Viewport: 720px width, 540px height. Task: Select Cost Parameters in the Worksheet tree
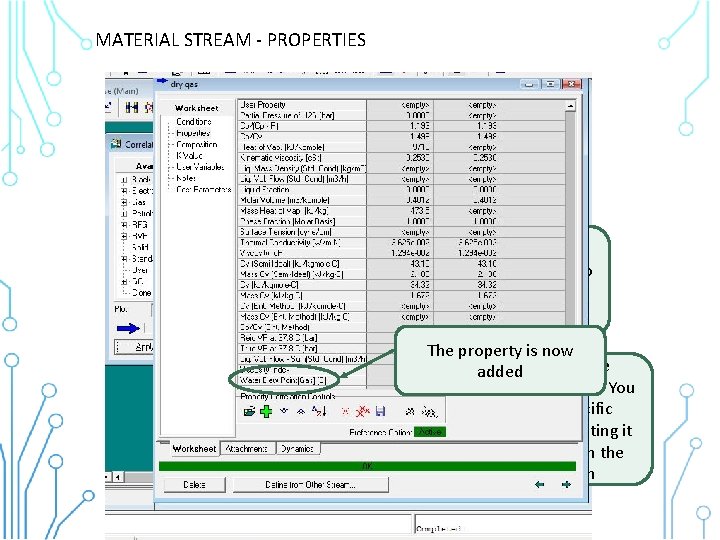pyautogui.click(x=204, y=190)
